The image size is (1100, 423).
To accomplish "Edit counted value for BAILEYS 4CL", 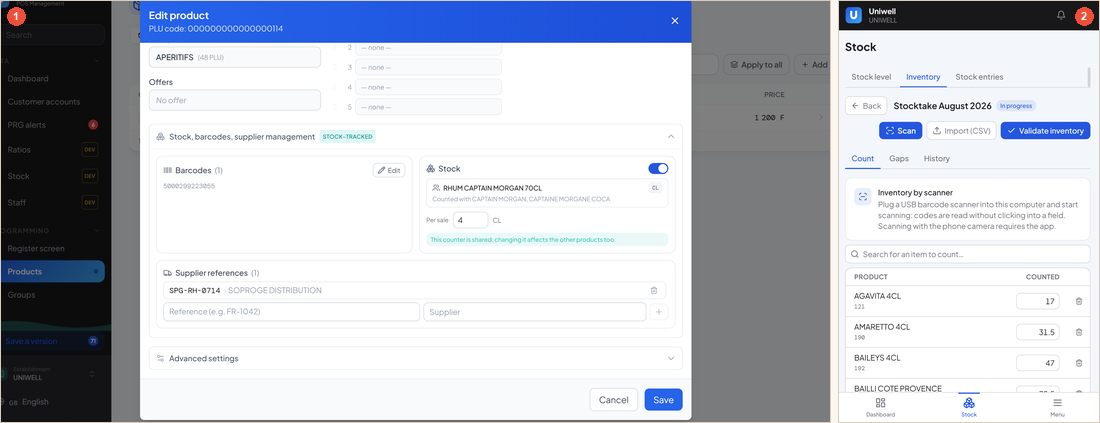I will click(1038, 363).
